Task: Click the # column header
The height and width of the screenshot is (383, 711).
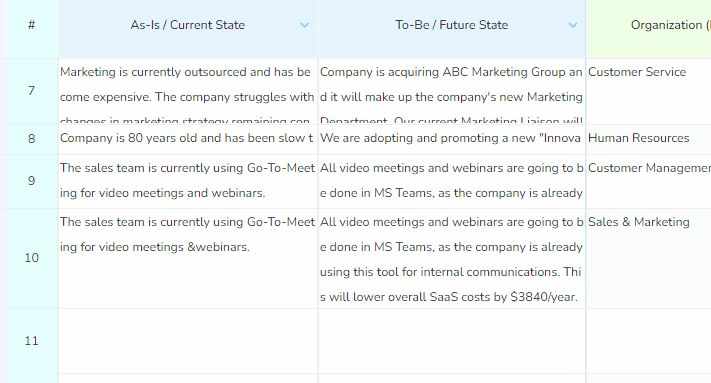Action: click(31, 25)
